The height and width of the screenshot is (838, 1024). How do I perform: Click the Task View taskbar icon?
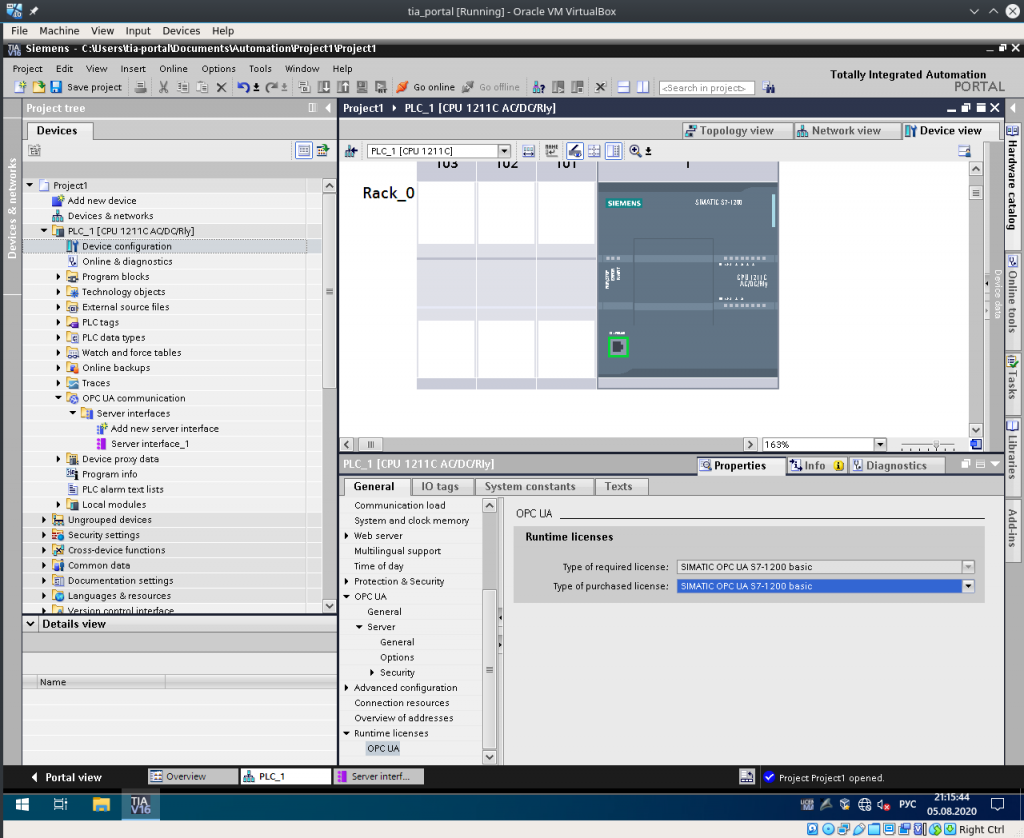pyautogui.click(x=61, y=805)
